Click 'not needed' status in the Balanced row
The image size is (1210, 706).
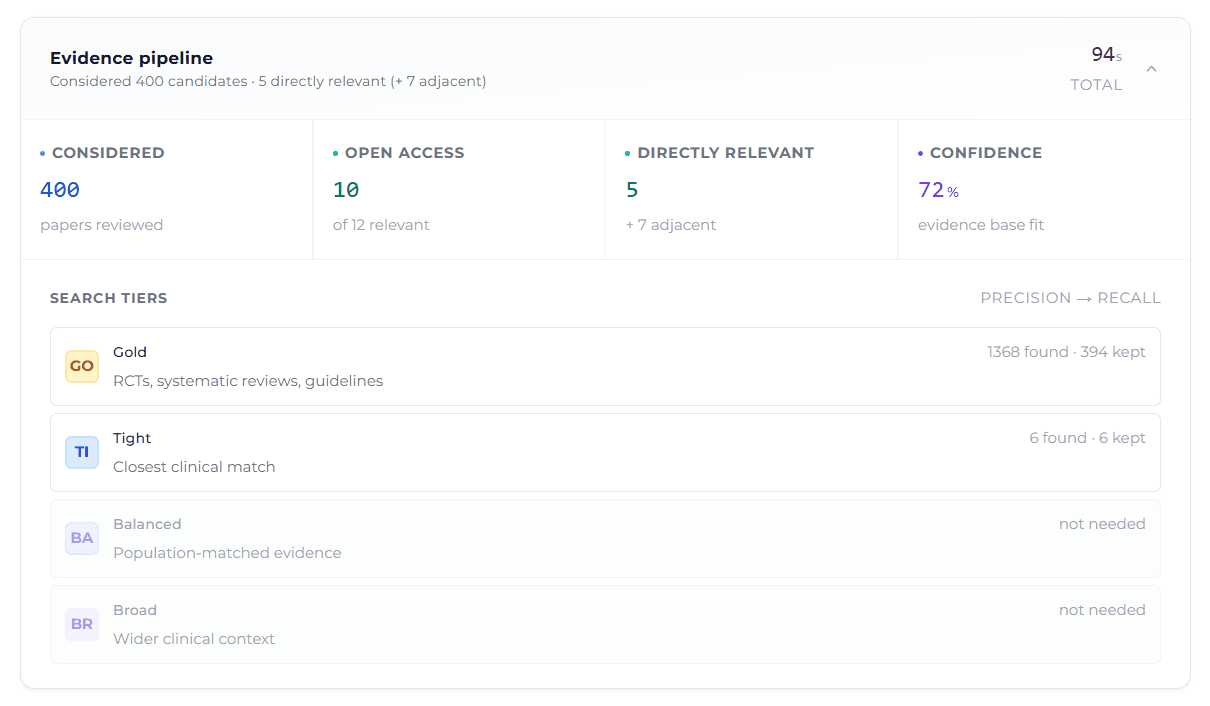point(1102,524)
